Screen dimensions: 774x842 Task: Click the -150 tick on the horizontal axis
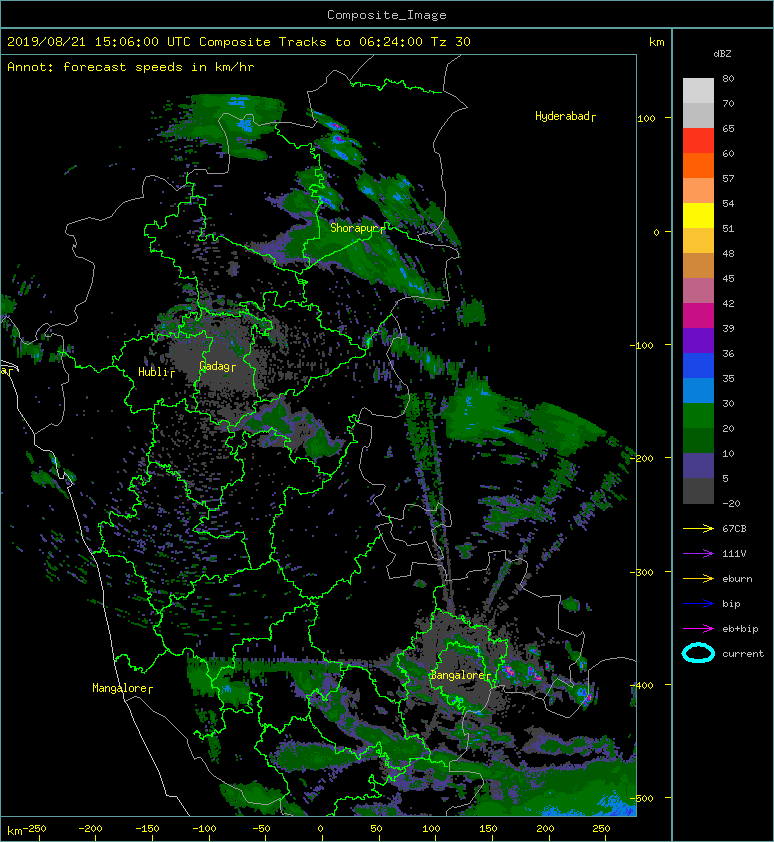pyautogui.click(x=147, y=829)
